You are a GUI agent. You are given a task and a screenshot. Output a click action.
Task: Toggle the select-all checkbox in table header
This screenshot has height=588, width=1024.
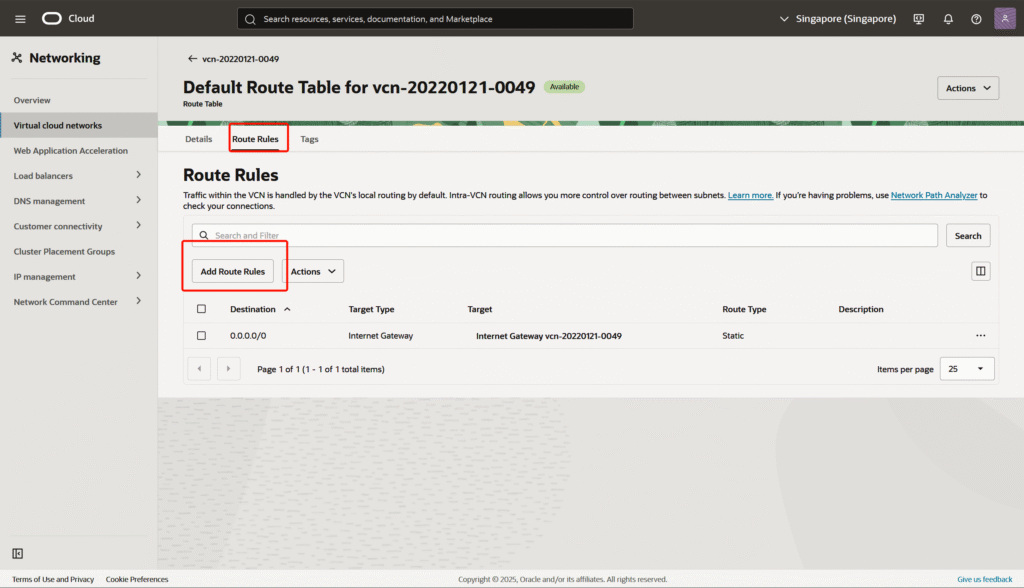pos(202,309)
